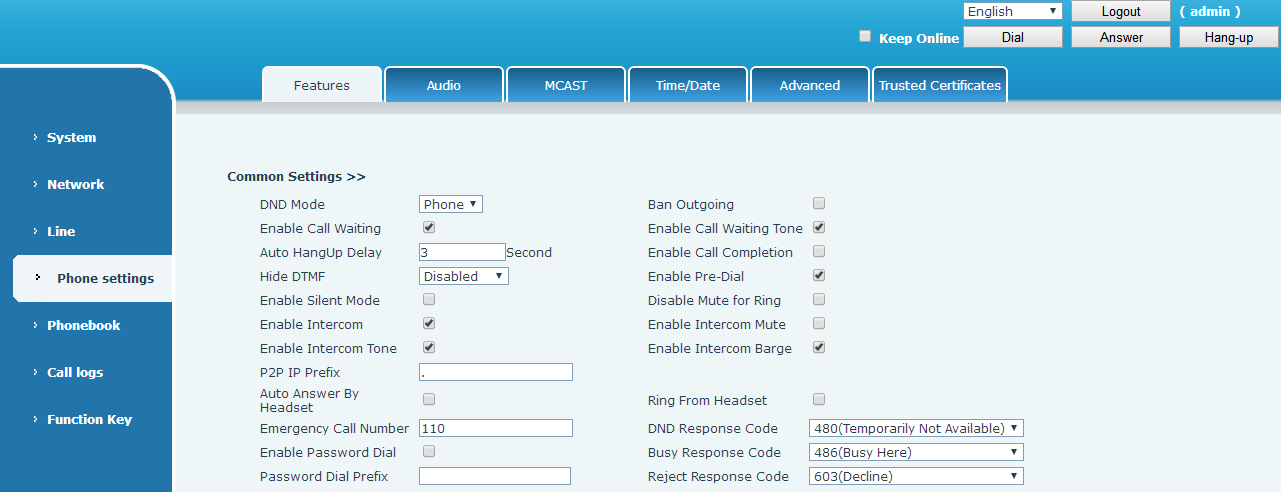Open the Network sidebar menu
The height and width of the screenshot is (492, 1281).
[x=75, y=184]
